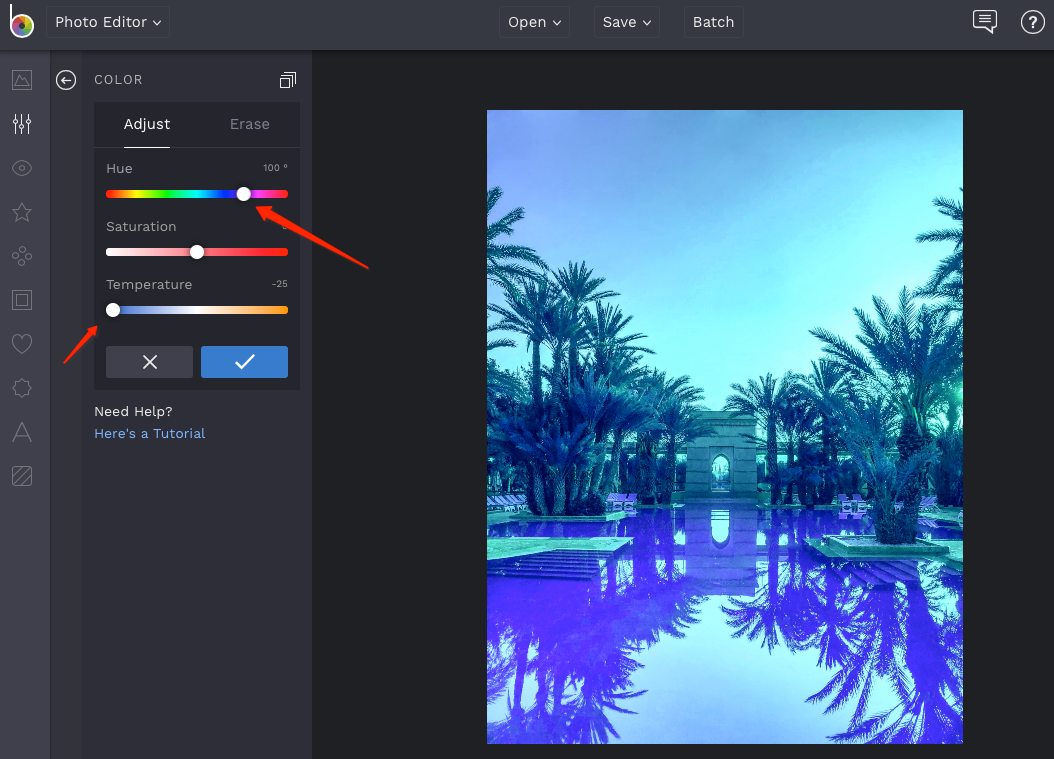Select the Frames icon in the sidebar
Screen dimensions: 1054x759
[22, 300]
